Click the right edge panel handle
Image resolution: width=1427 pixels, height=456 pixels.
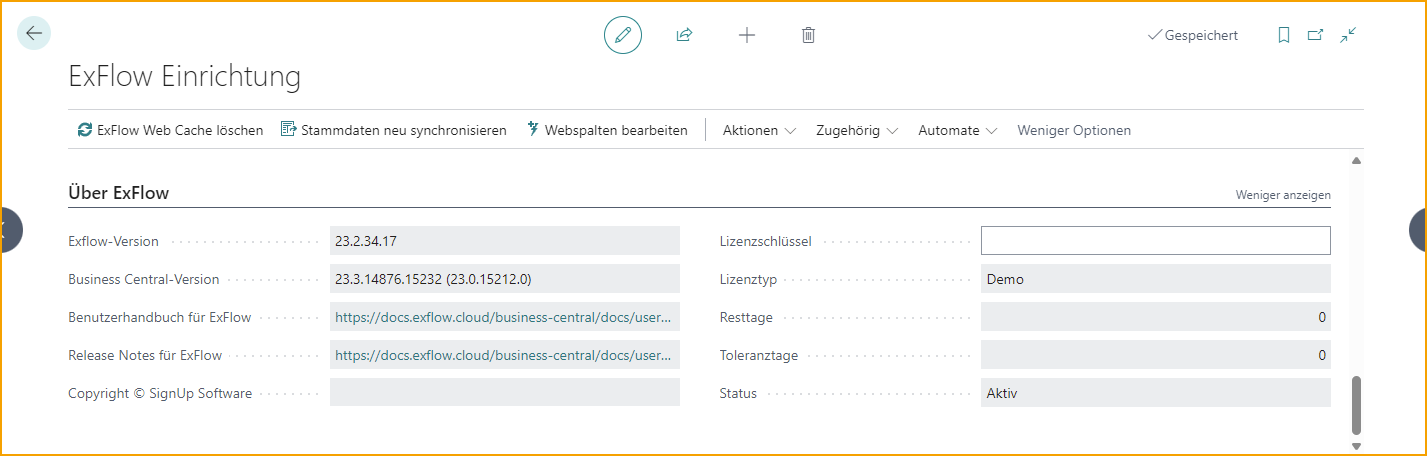[x=1418, y=229]
